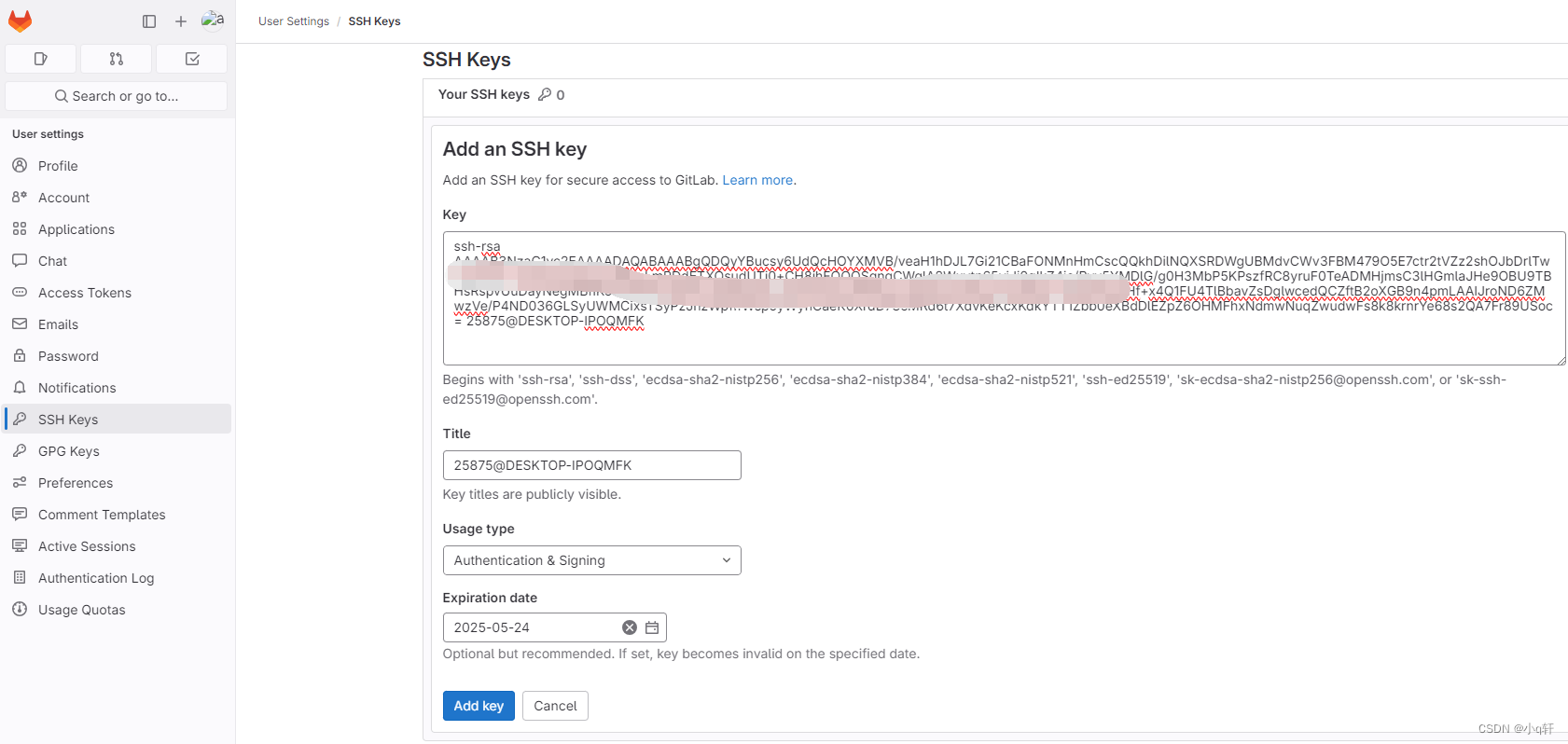The width and height of the screenshot is (1568, 744).
Task: Click the Comment Templates icon
Action: click(x=20, y=514)
